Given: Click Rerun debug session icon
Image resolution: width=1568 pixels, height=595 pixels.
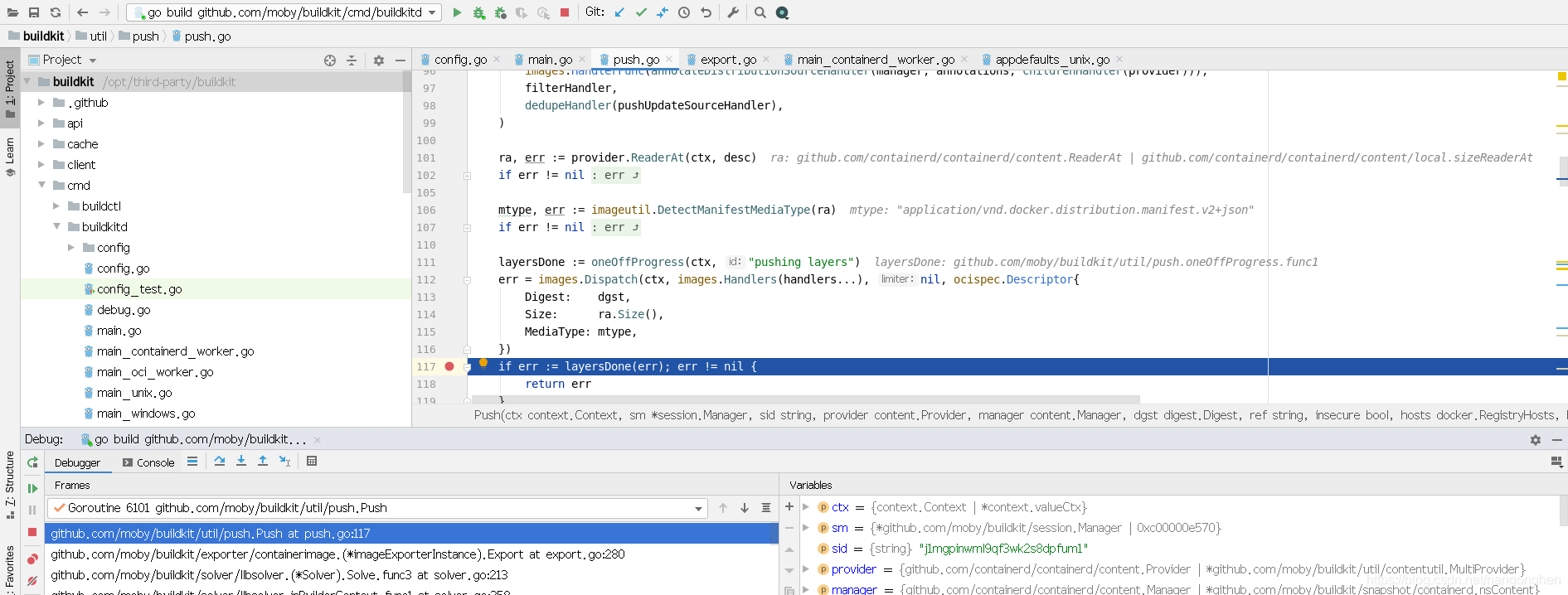Looking at the screenshot, I should (32, 462).
